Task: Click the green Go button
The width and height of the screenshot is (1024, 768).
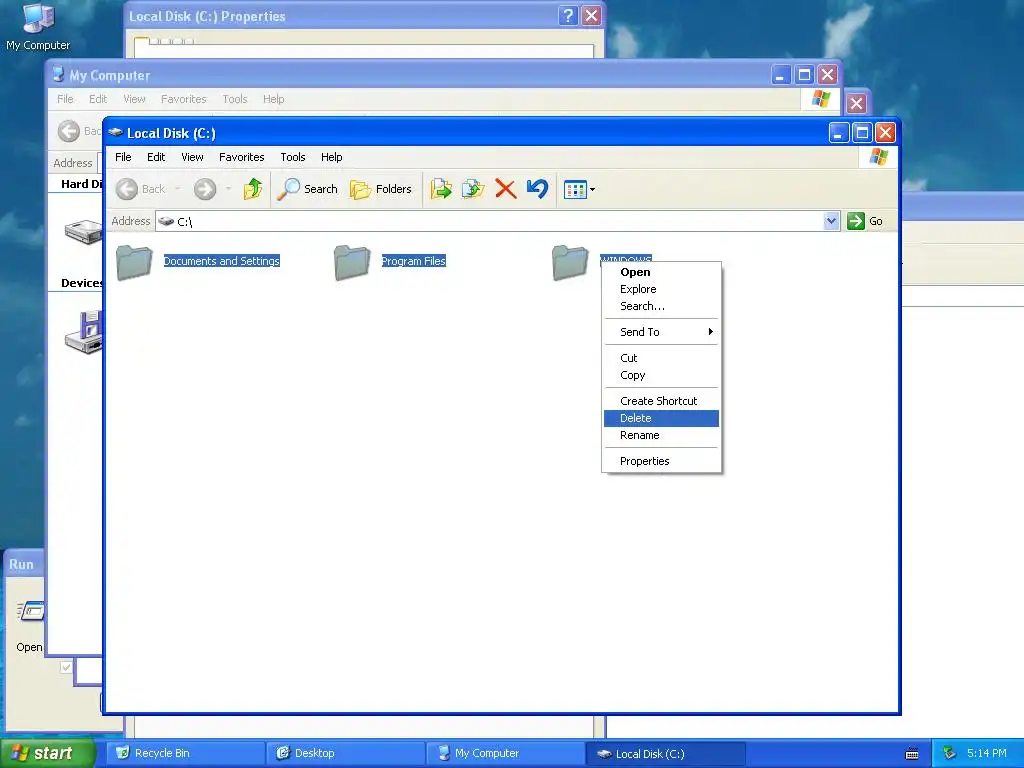Action: pos(865,221)
